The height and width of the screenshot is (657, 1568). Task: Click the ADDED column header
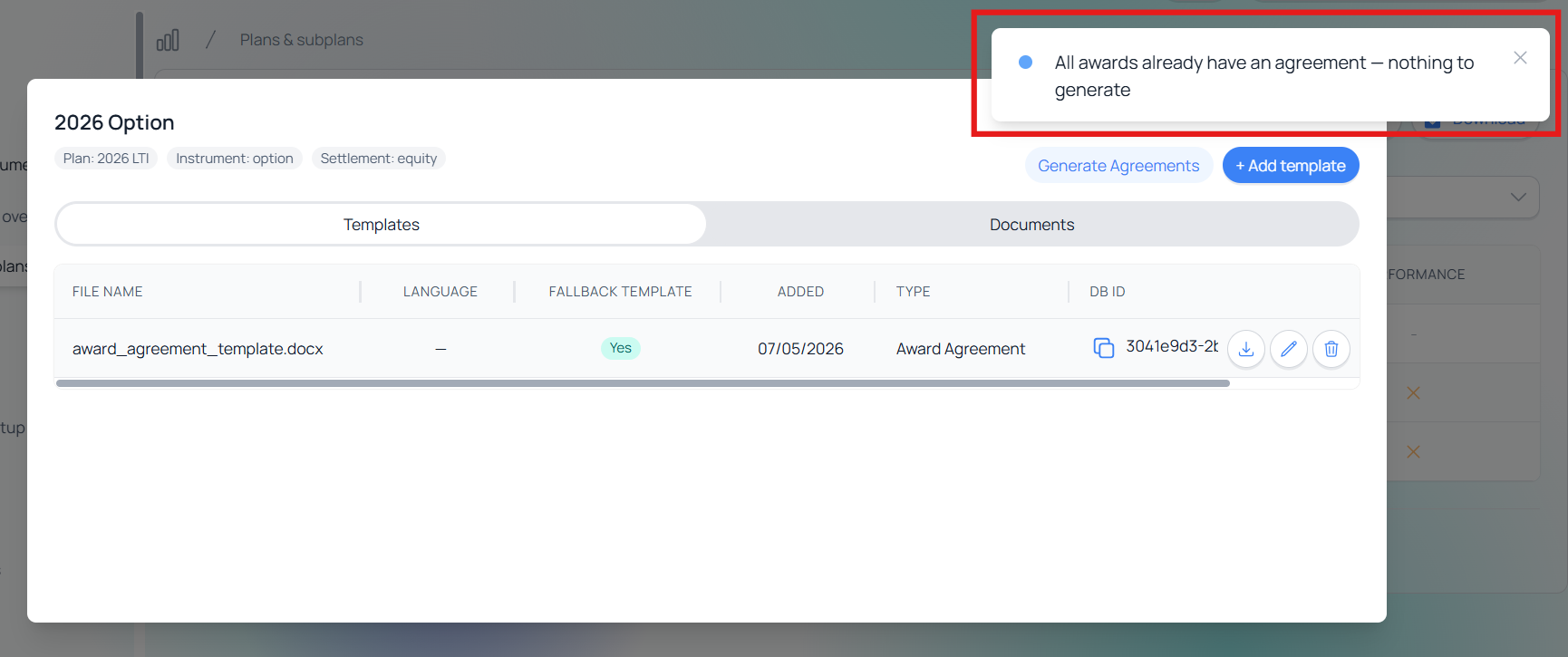[800, 292]
